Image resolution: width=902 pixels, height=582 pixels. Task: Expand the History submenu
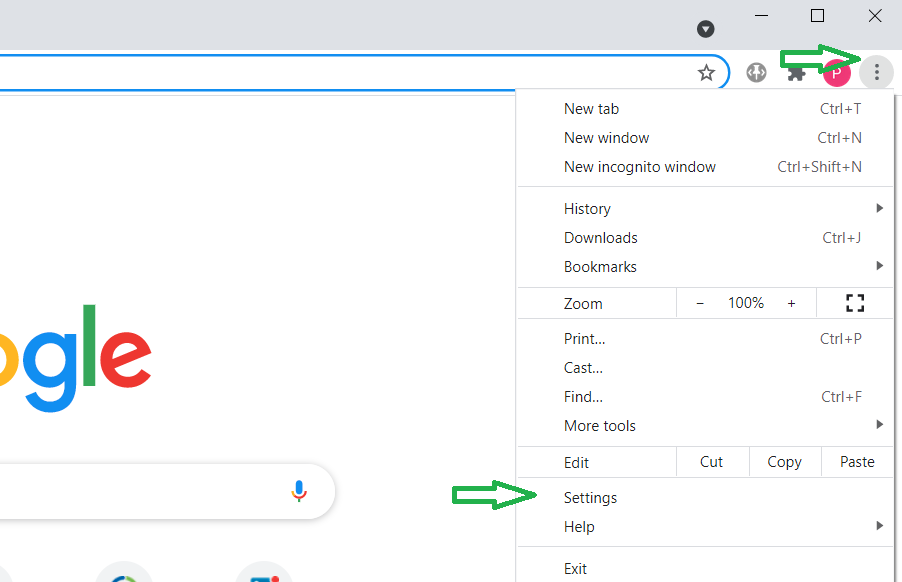pyautogui.click(x=705, y=208)
